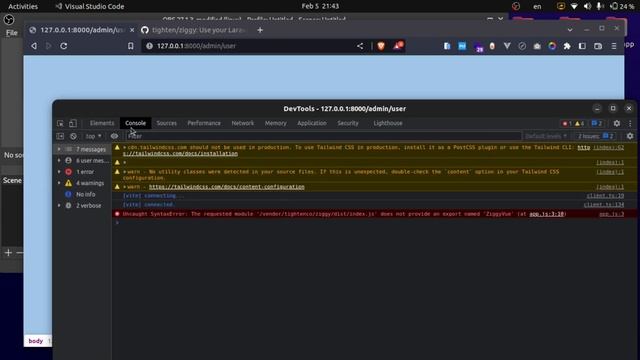Expand the '4 warnings' sidebar group
Screen dimensions: 640x360
point(59,183)
